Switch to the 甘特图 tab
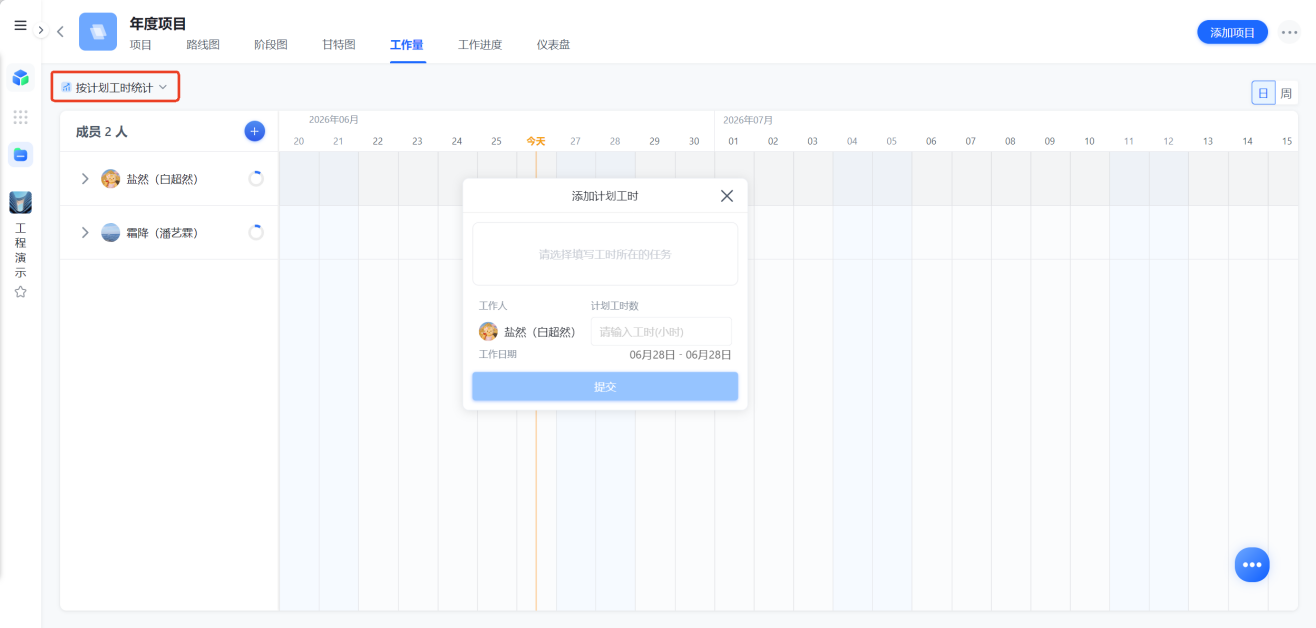The image size is (1316, 628). pos(339,45)
